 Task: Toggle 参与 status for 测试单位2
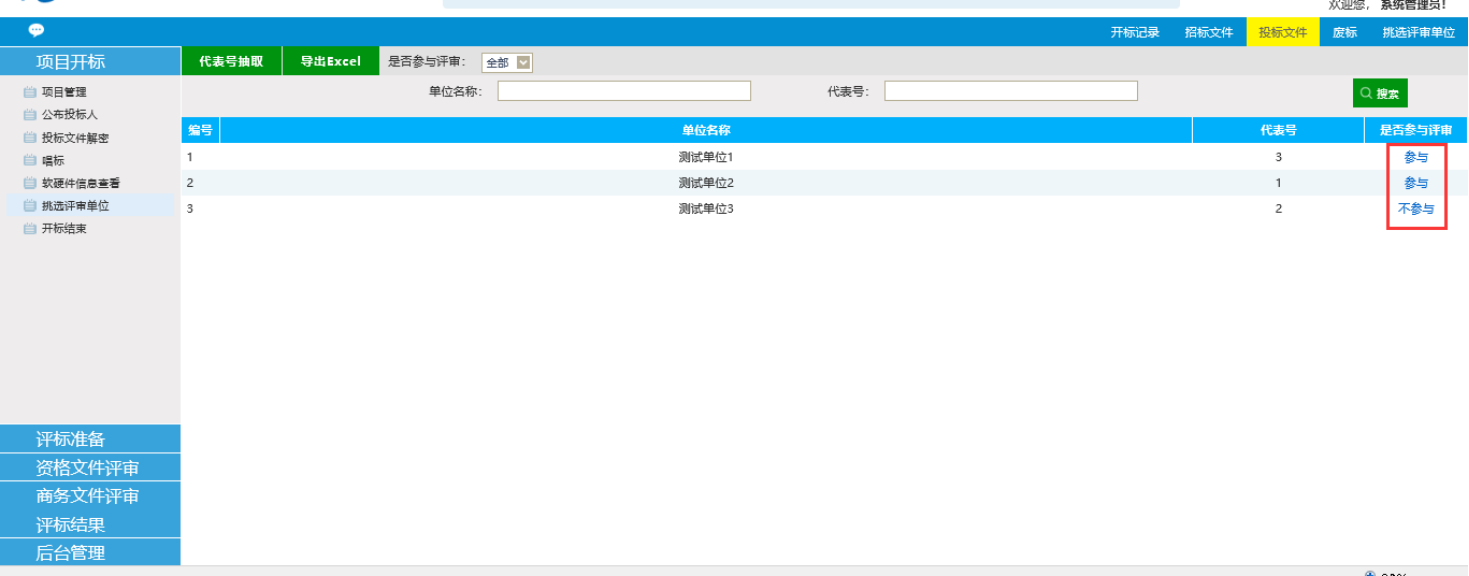tap(1416, 183)
